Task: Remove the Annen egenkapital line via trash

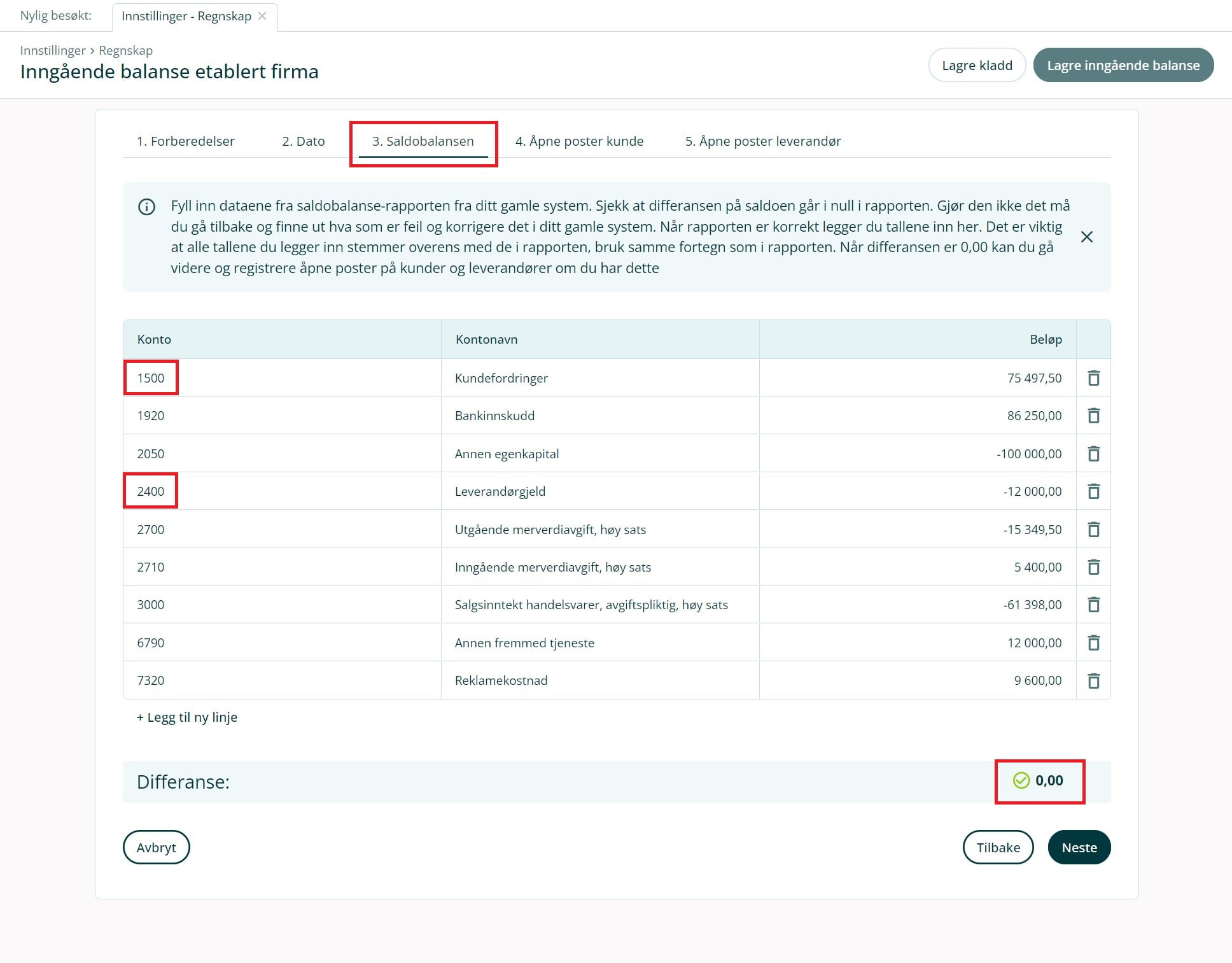Action: pos(1093,454)
